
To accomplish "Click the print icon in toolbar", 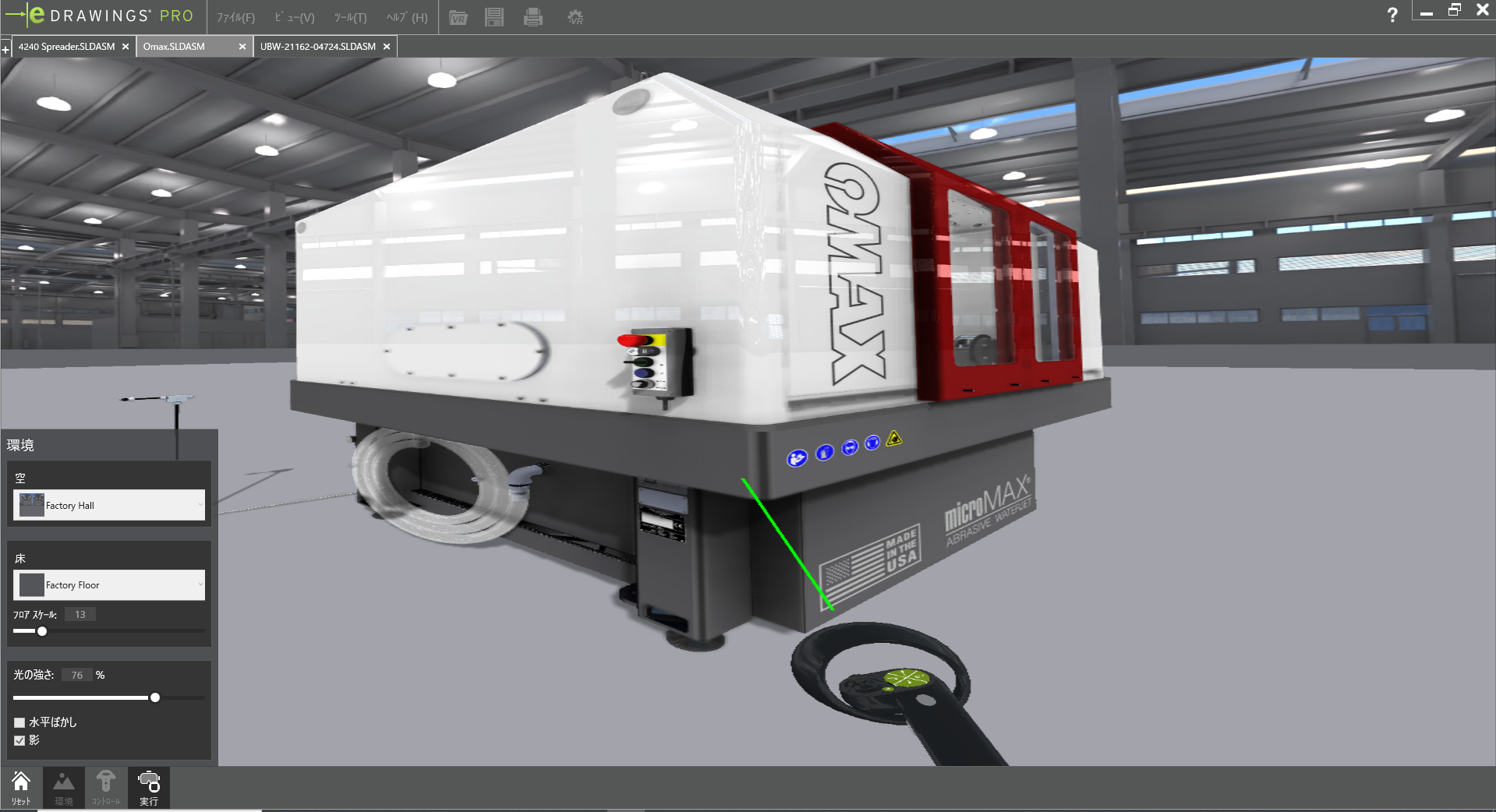I will click(x=533, y=17).
